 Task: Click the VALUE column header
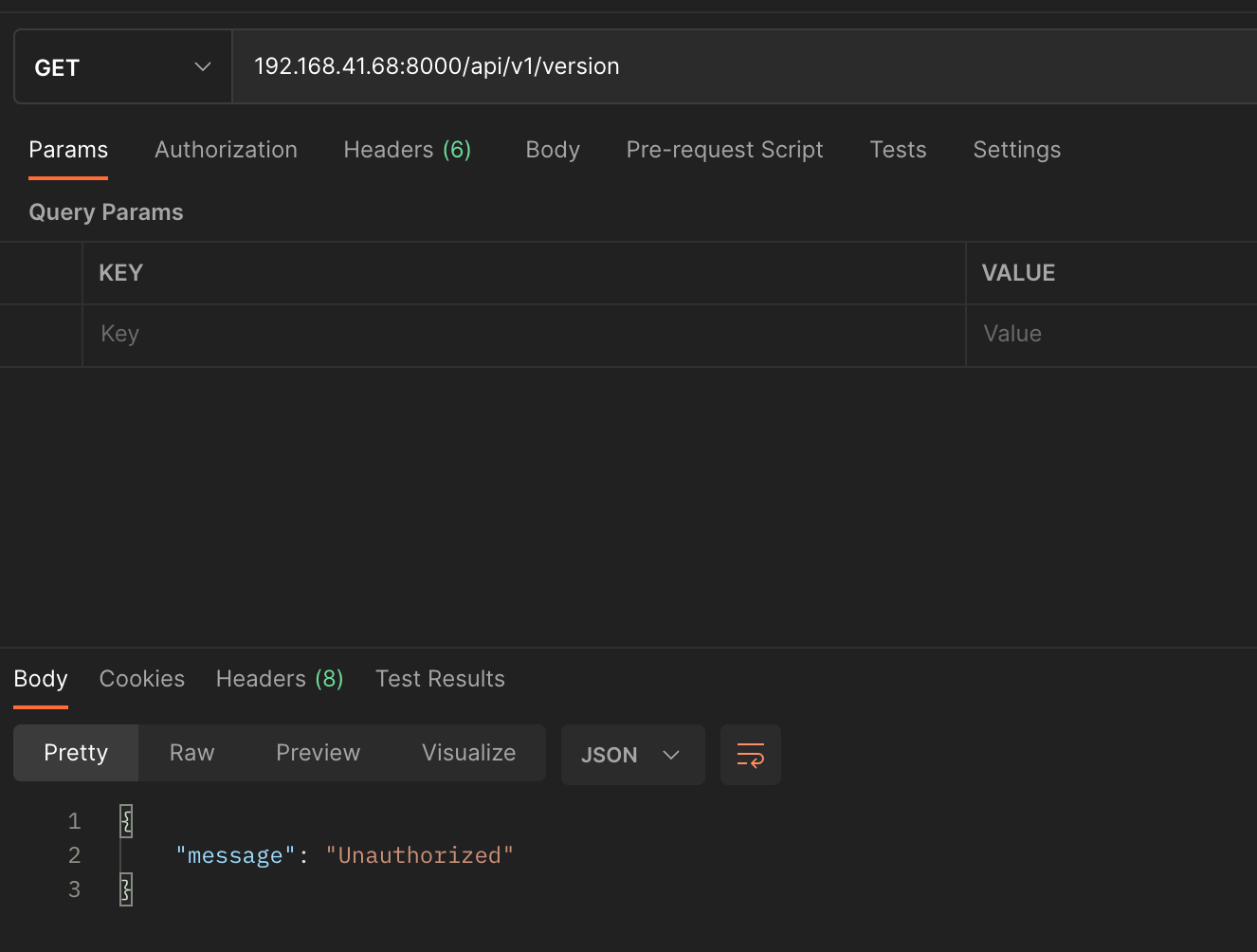[x=1019, y=273]
